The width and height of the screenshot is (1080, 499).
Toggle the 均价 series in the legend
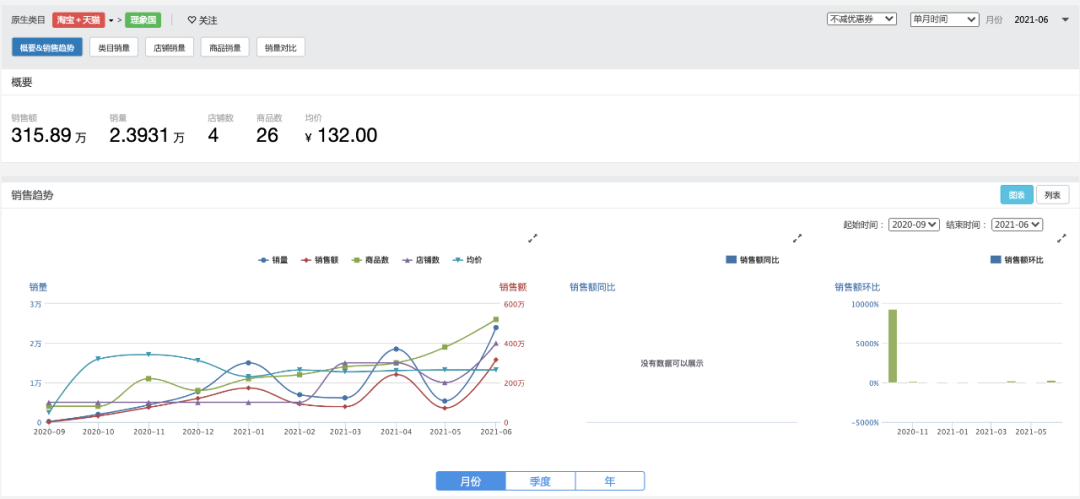point(467,260)
